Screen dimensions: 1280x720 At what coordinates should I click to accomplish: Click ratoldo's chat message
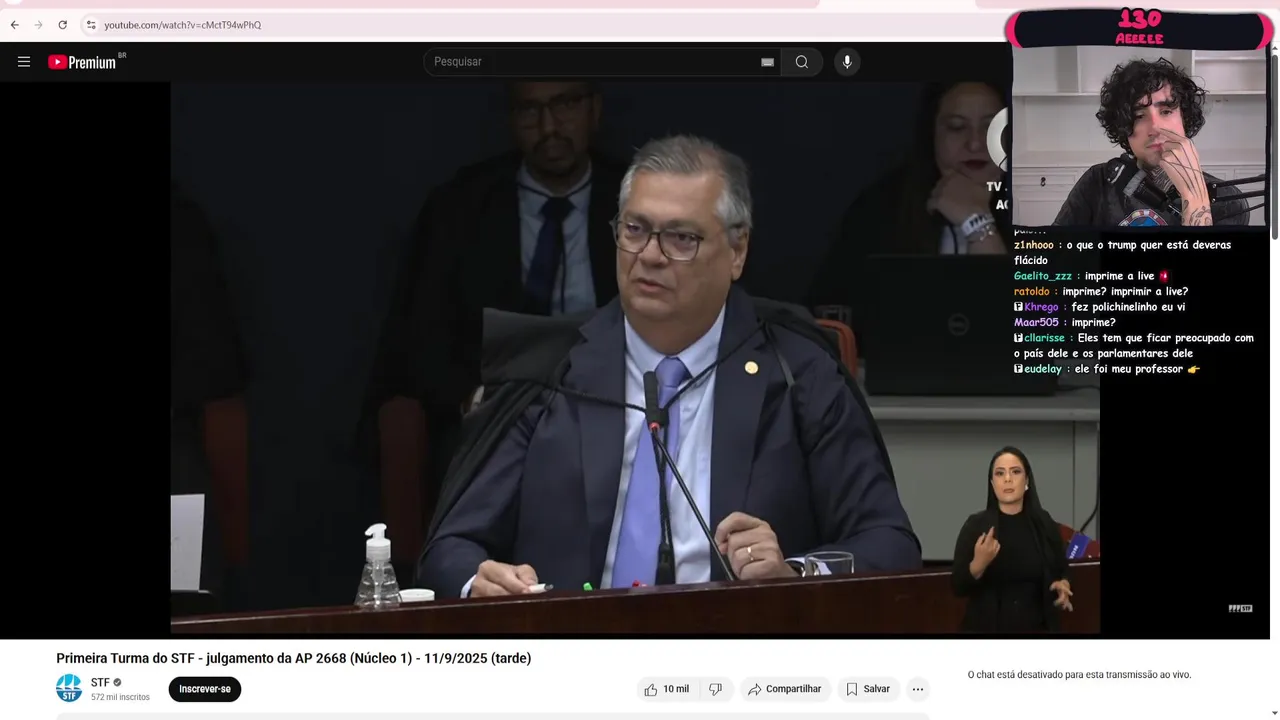coord(1101,292)
